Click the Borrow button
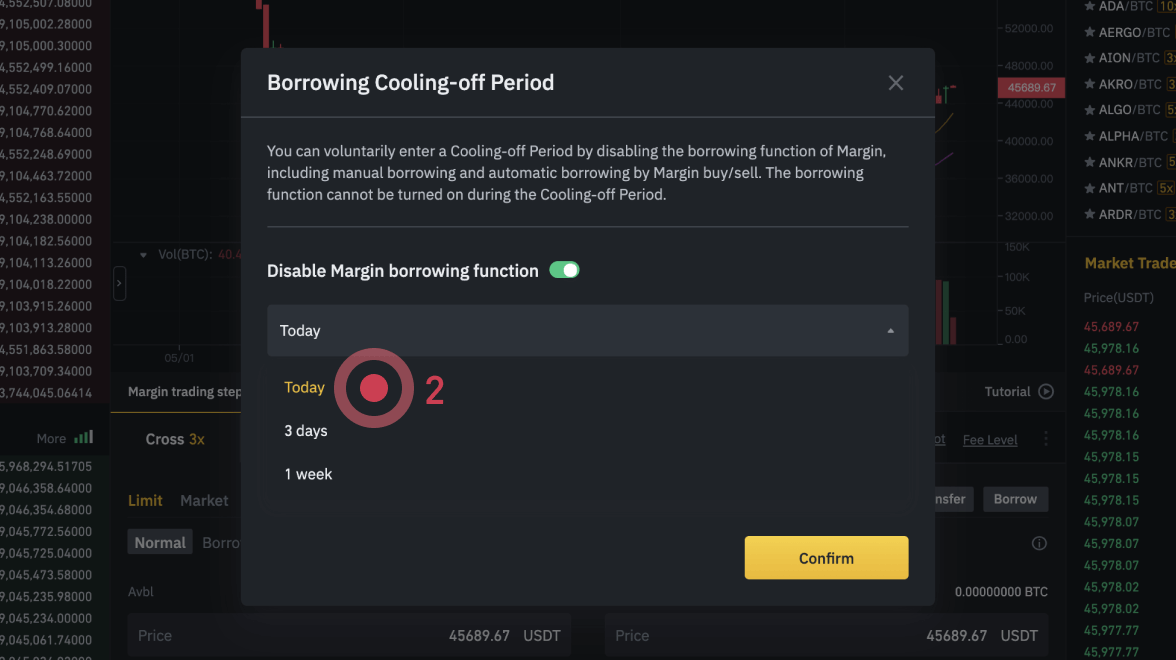 (1015, 499)
